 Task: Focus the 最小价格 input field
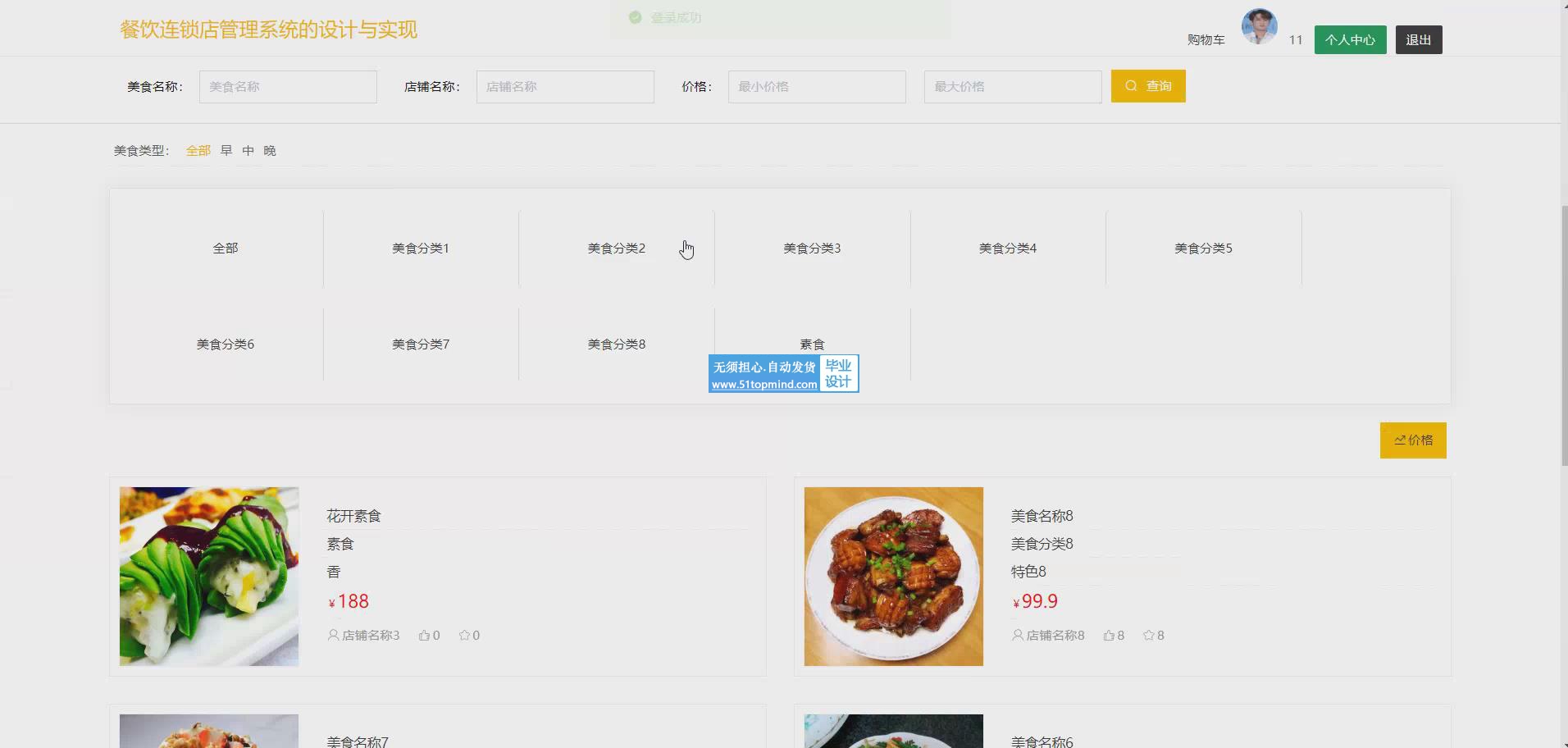click(x=816, y=87)
